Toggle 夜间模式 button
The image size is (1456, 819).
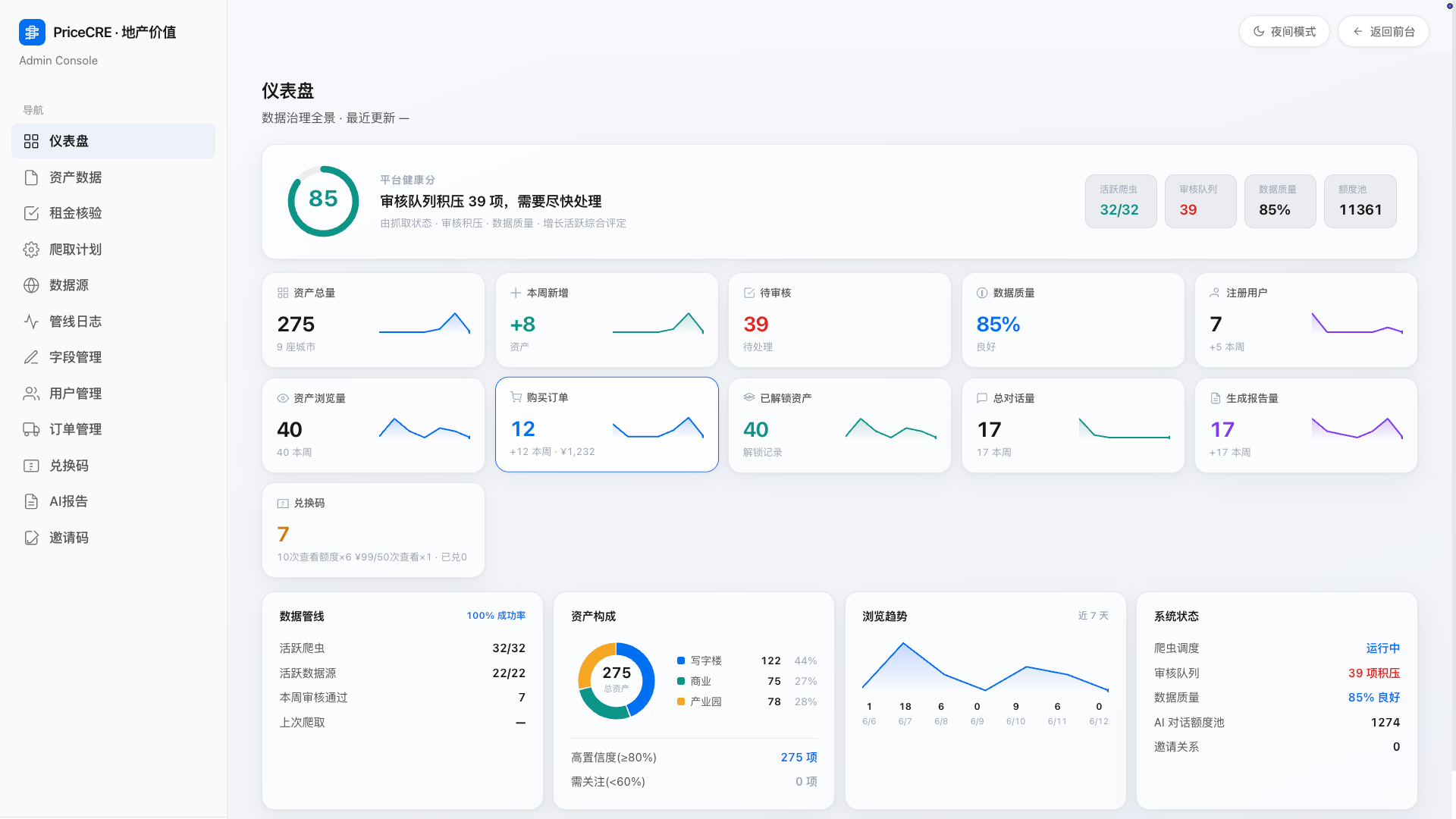[1284, 31]
